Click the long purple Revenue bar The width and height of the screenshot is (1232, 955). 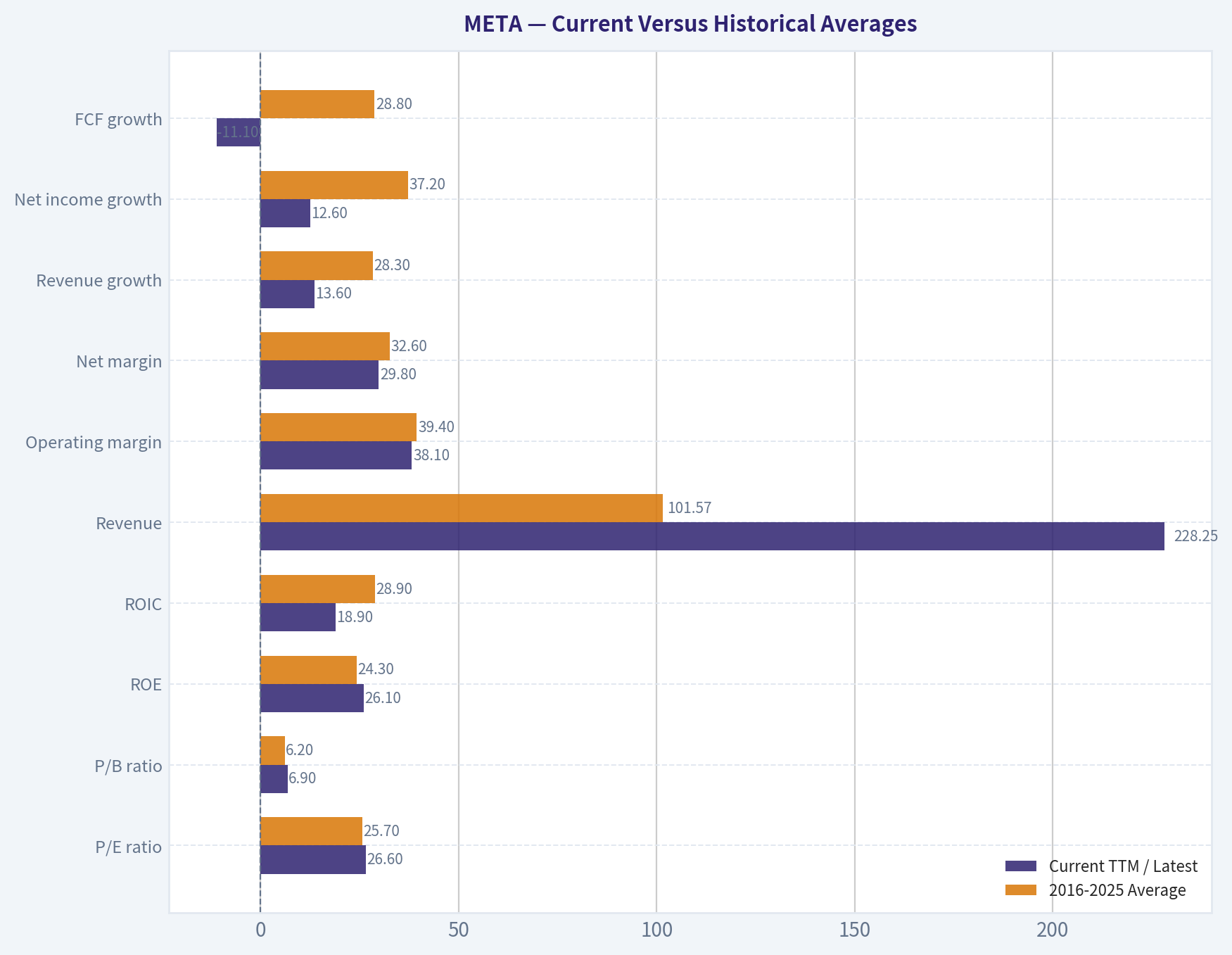(712, 536)
